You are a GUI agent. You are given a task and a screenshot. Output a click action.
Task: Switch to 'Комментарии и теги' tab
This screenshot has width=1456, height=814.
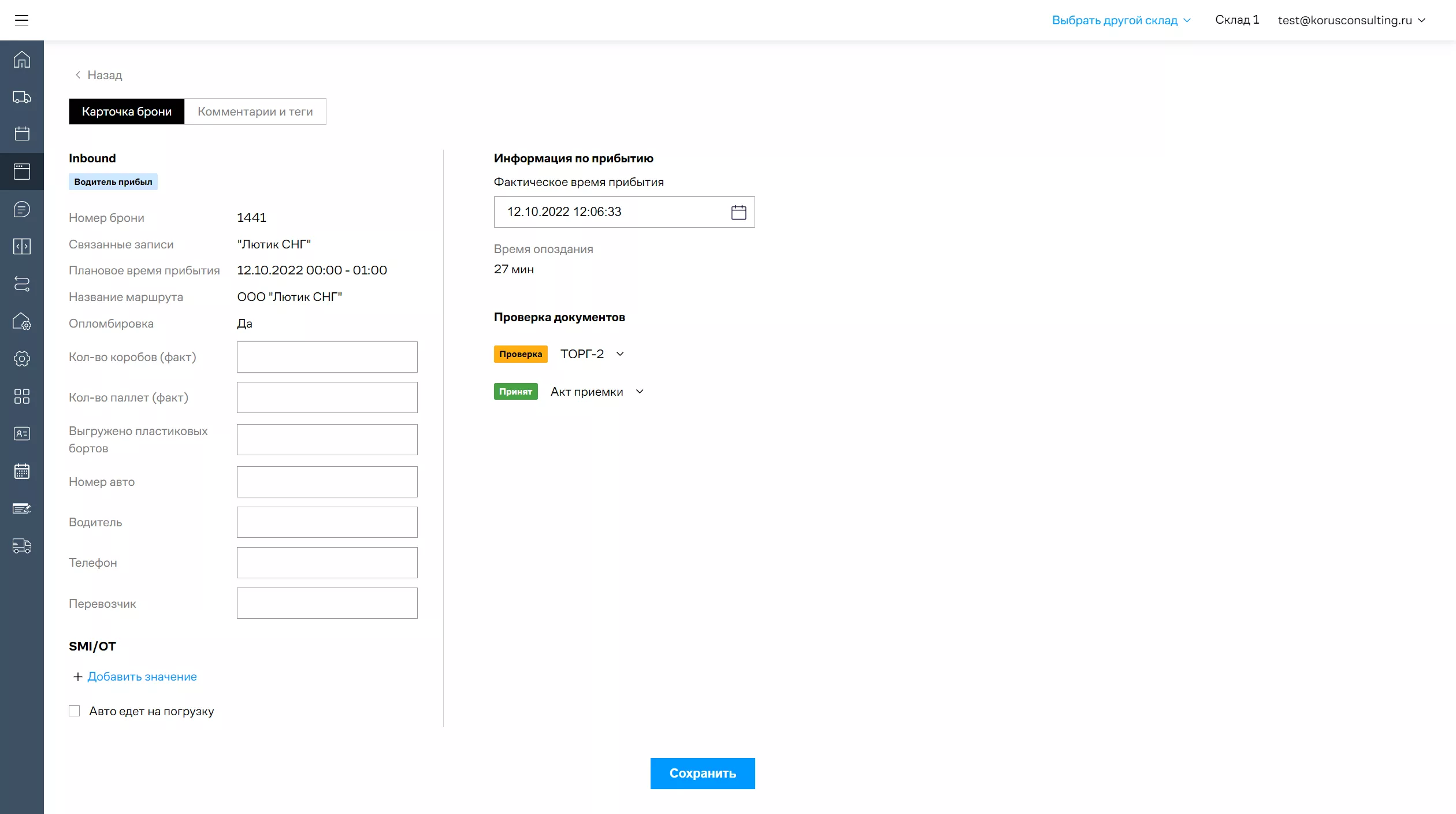[255, 111]
